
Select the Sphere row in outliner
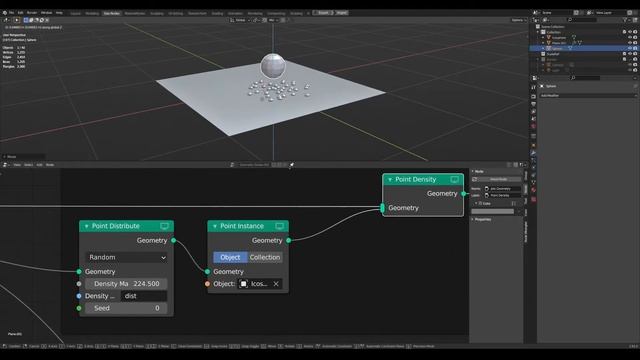click(x=584, y=48)
